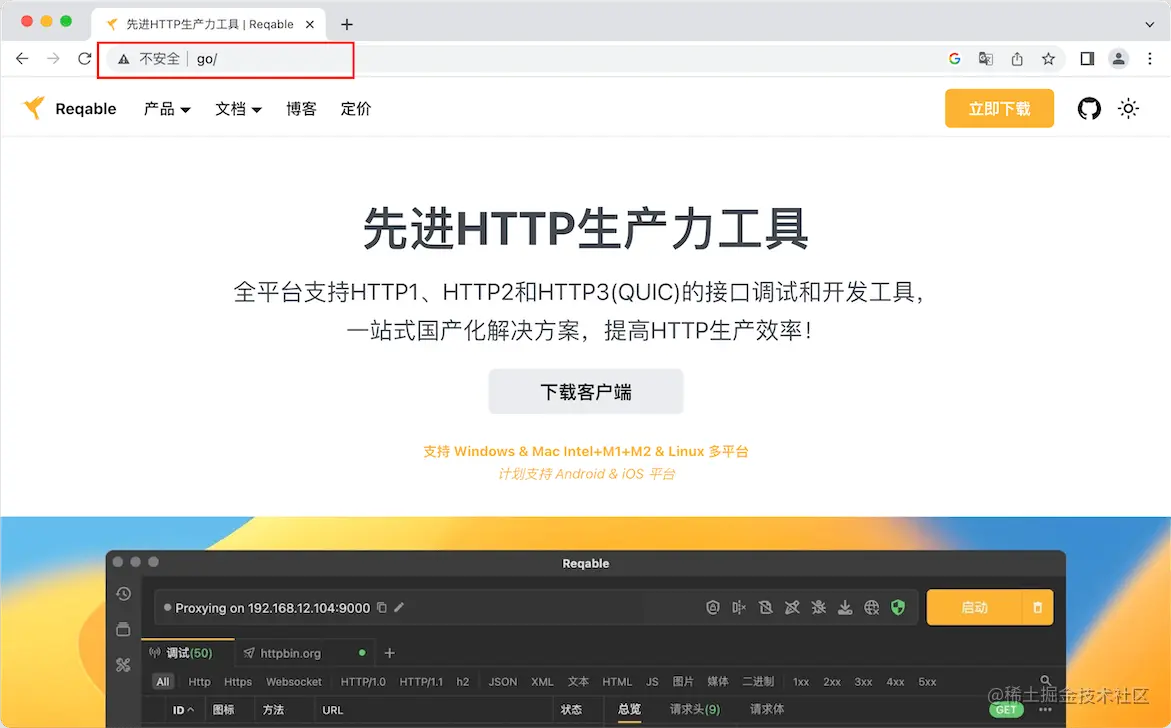Click the collection box icon in app sidebar
This screenshot has height=728, width=1171.
[123, 629]
